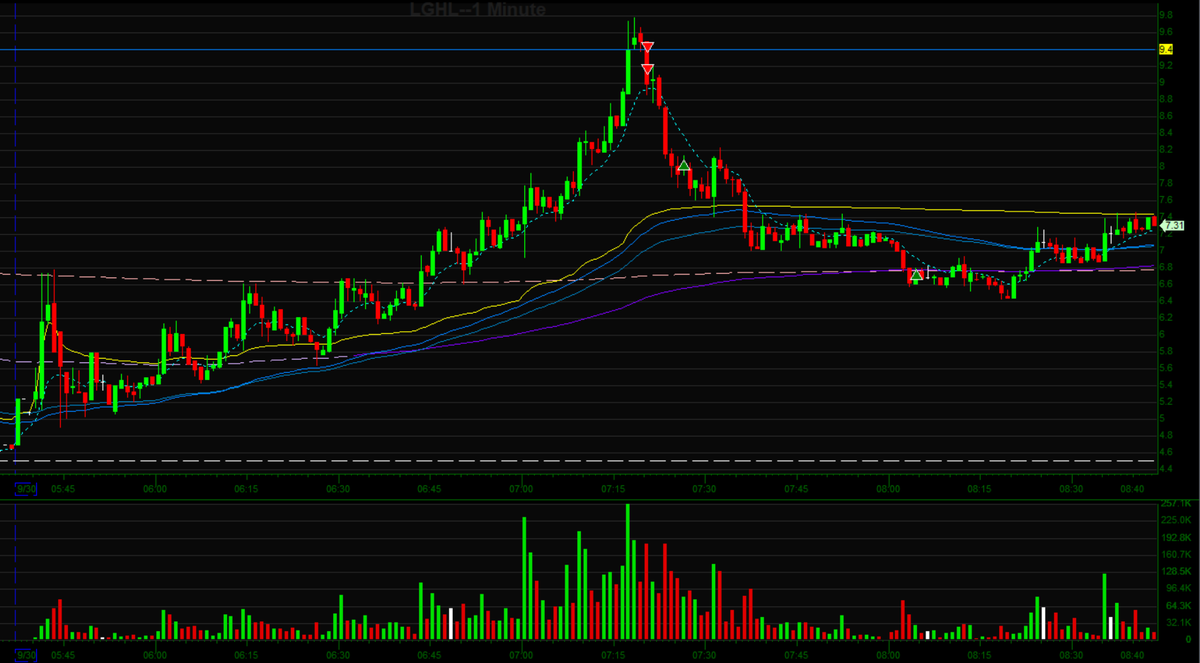The width and height of the screenshot is (1200, 663).
Task: Click the 9/30 date box under the volume pane
Action: (x=24, y=655)
